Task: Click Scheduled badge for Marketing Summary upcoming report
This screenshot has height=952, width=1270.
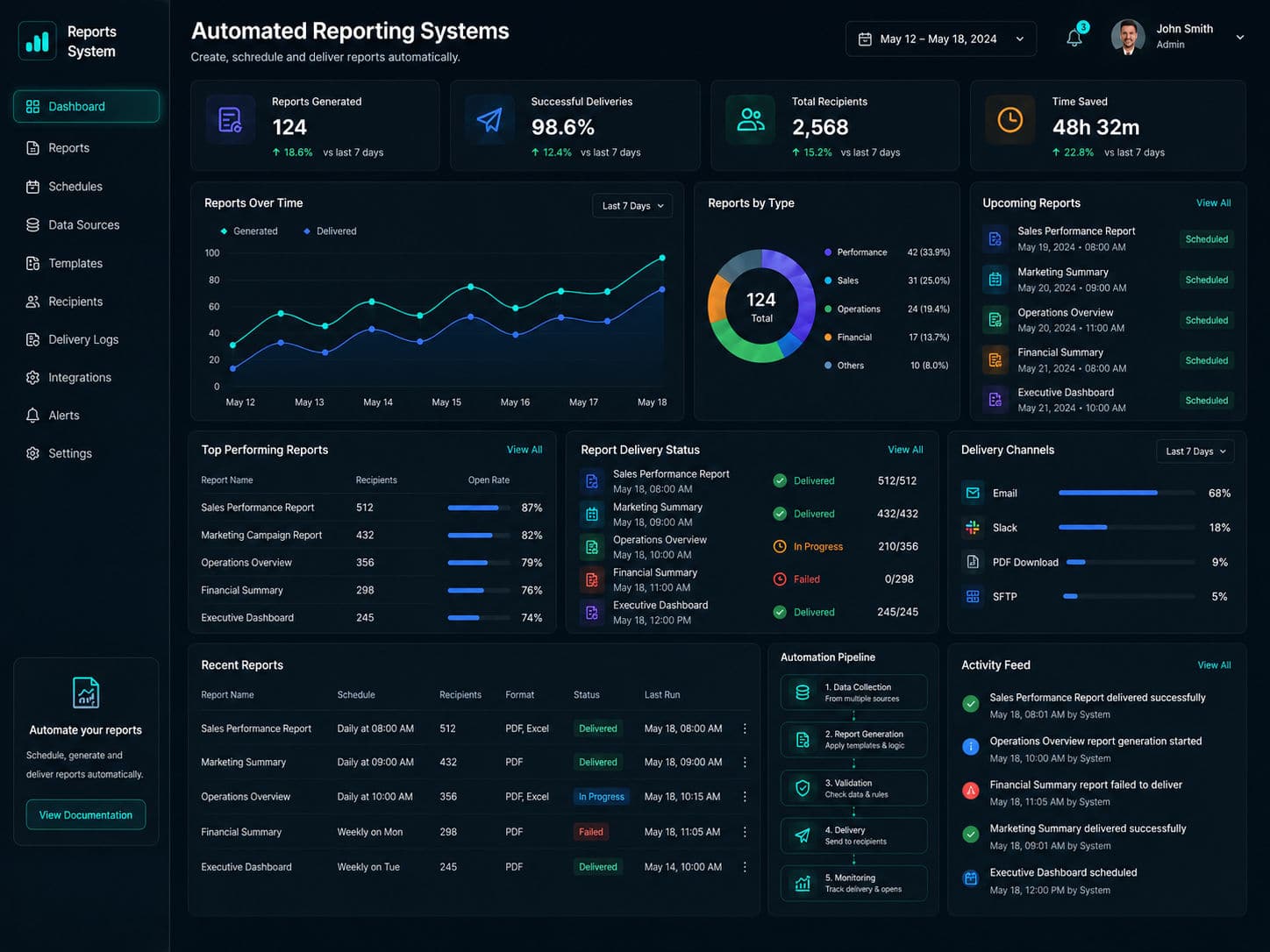Action: [x=1207, y=280]
